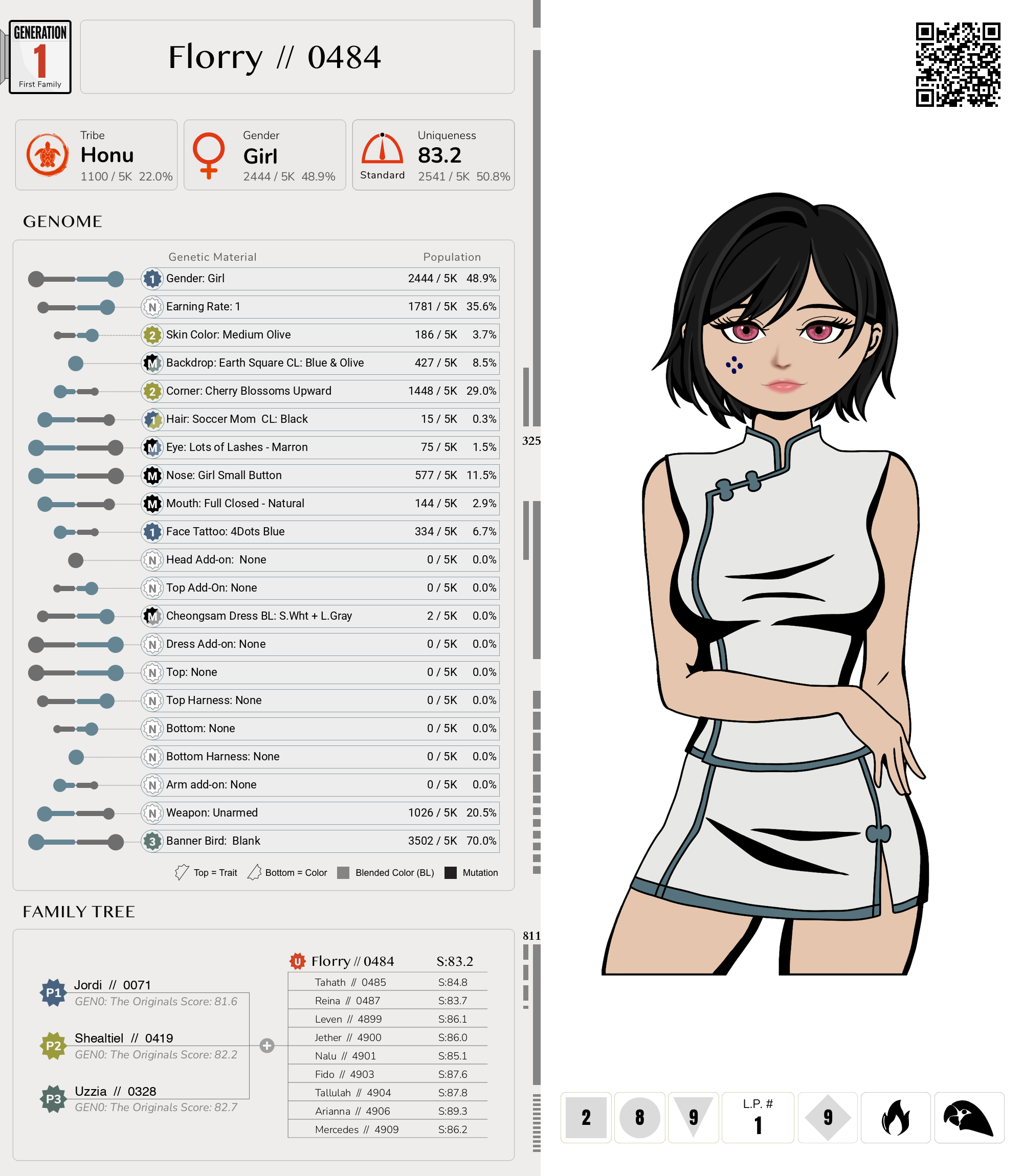
Task: Click the badge on Hair: Soccer Mom row
Action: pos(152,419)
